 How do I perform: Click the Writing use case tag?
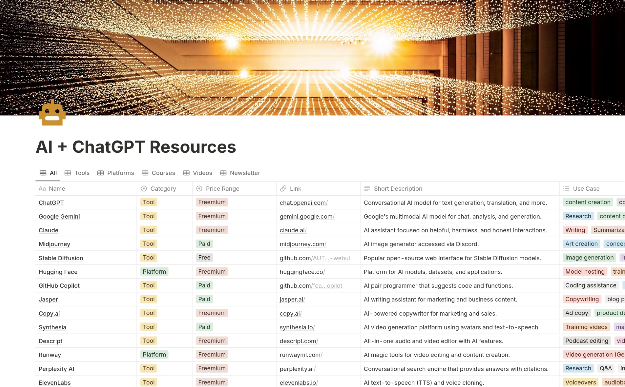(x=575, y=230)
